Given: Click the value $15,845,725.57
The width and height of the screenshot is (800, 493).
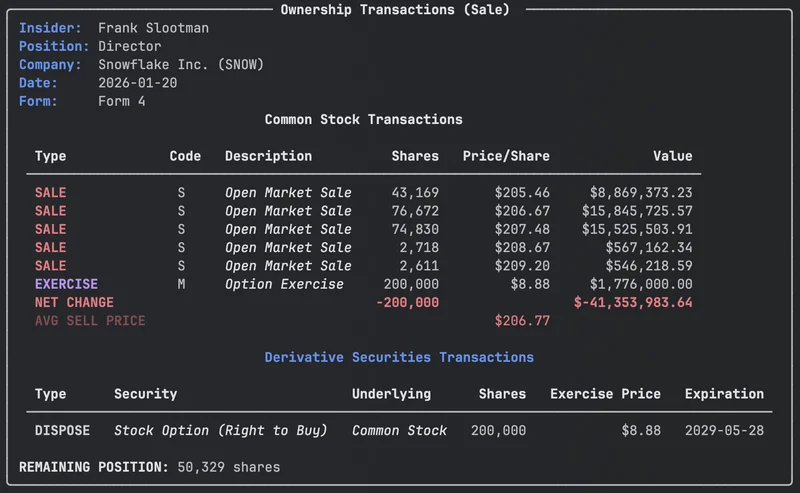Looking at the screenshot, I should point(637,211).
